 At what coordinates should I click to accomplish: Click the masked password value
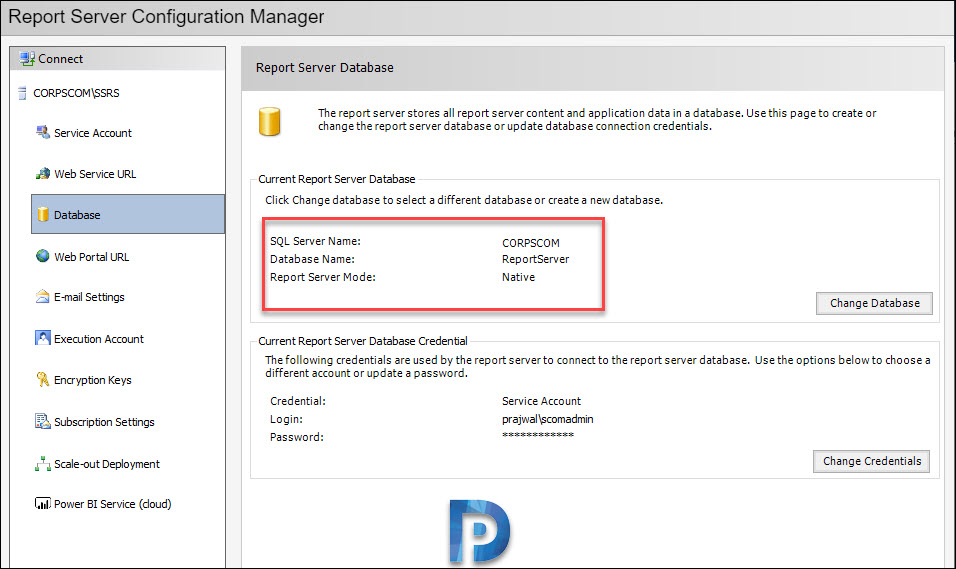[x=538, y=435]
